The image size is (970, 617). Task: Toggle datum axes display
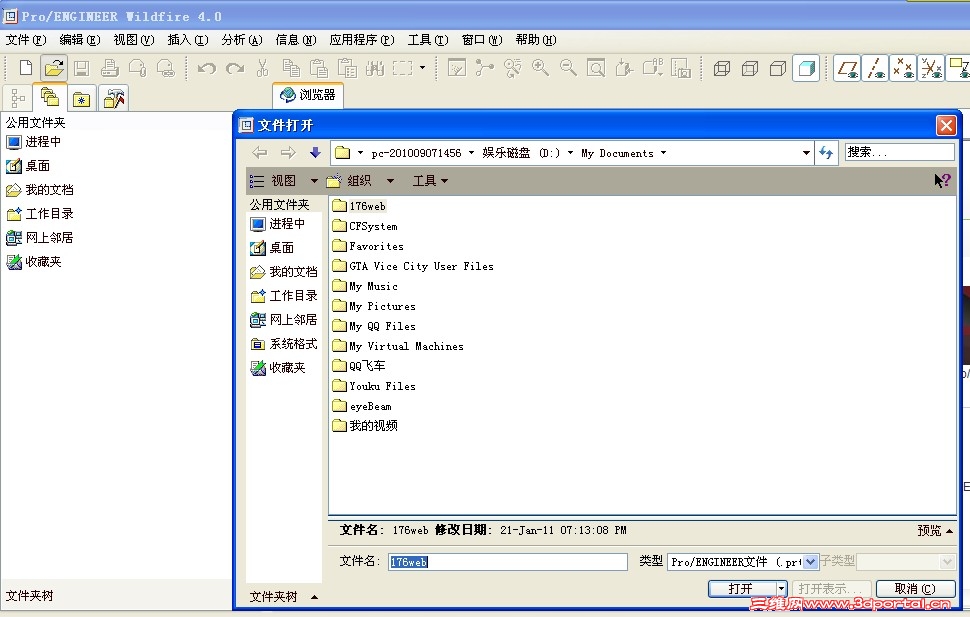click(875, 67)
